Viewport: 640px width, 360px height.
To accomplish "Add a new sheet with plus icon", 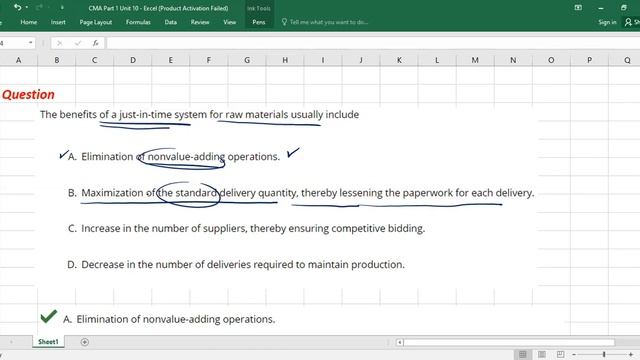I will click(84, 342).
